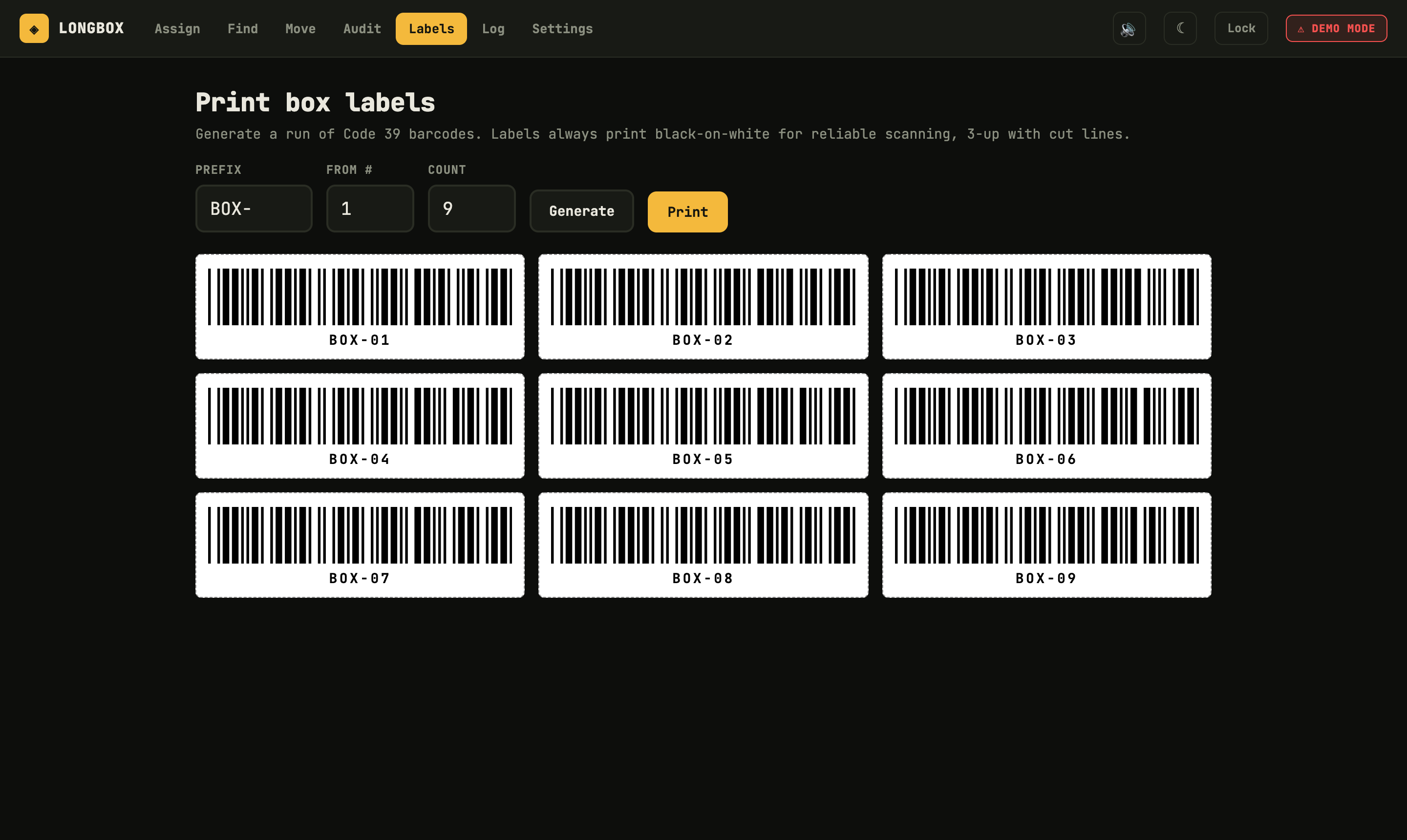Open the Settings tab

coord(562,28)
